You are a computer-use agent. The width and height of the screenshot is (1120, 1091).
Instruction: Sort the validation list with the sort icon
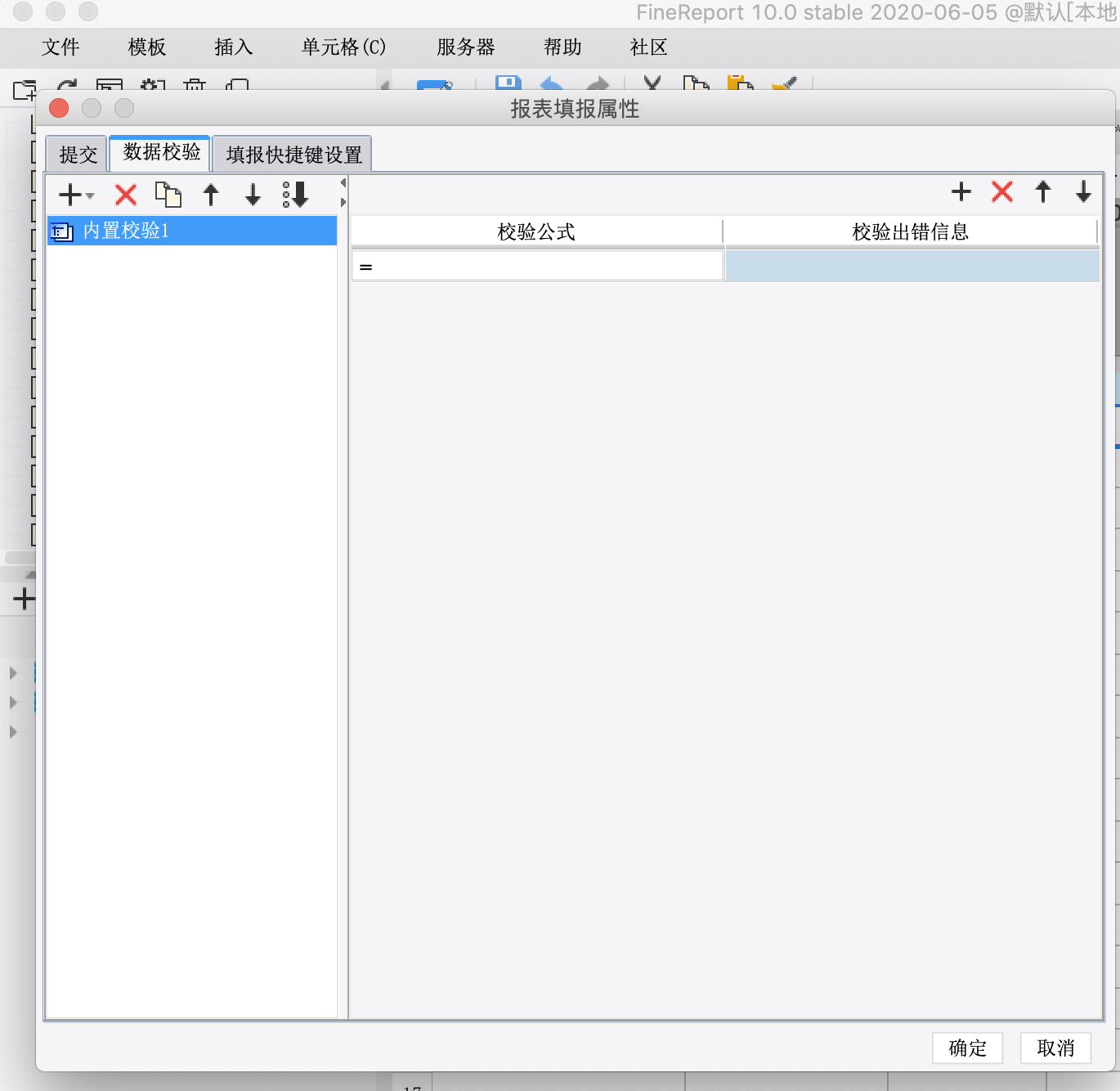point(295,195)
